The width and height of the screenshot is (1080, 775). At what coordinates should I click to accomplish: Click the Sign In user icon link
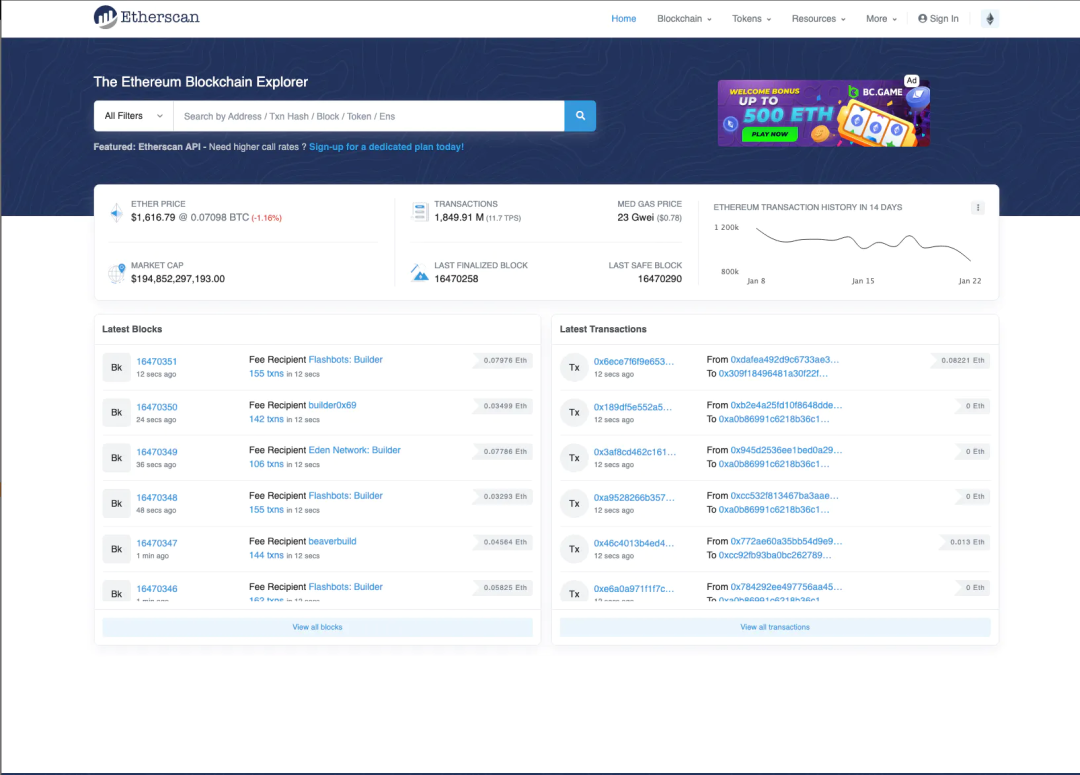(x=938, y=19)
